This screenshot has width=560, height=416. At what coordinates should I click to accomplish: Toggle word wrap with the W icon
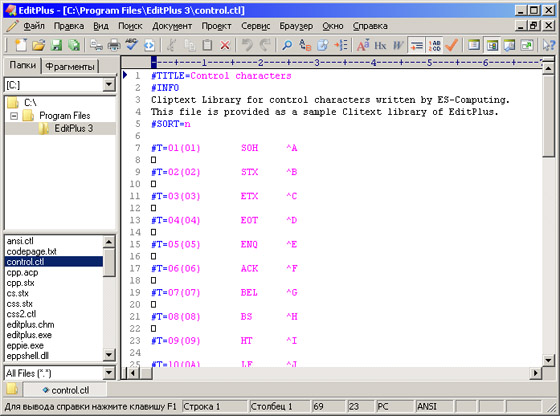398,45
